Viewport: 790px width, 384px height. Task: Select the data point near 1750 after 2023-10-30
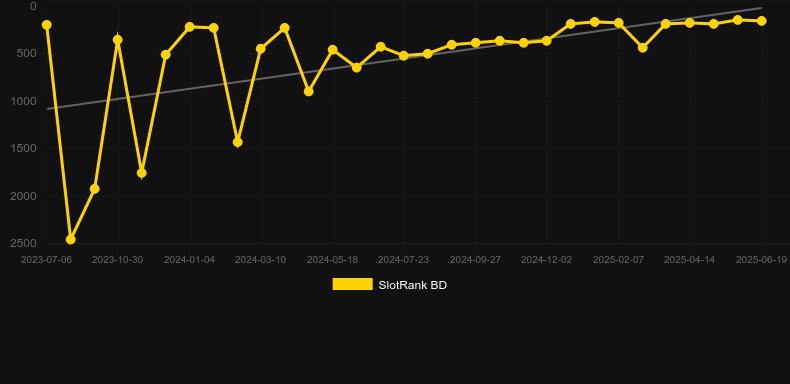click(x=142, y=173)
